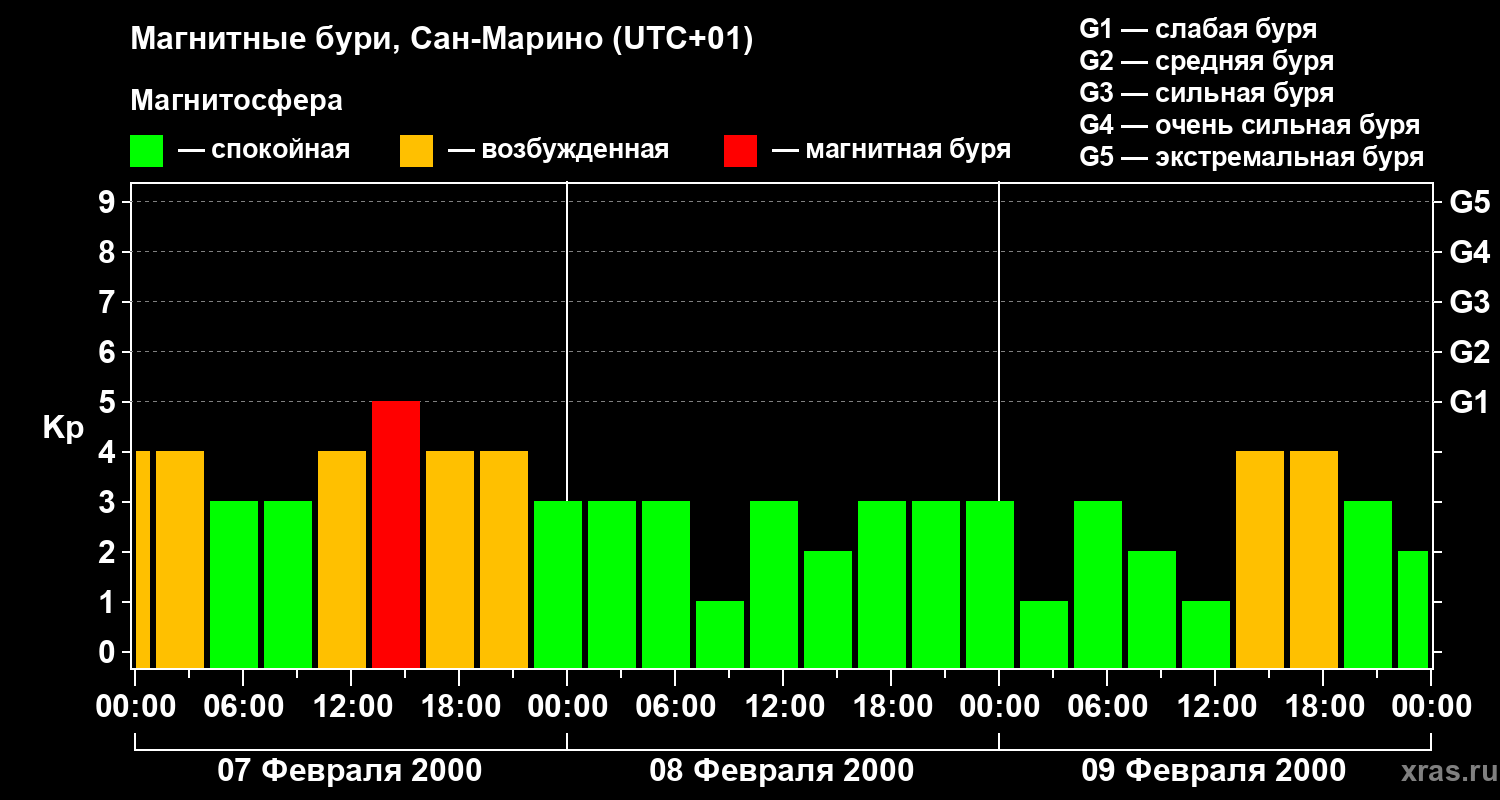1500x800 pixels.
Task: Select the line G4 — очень сильная буря
Action: (1250, 125)
